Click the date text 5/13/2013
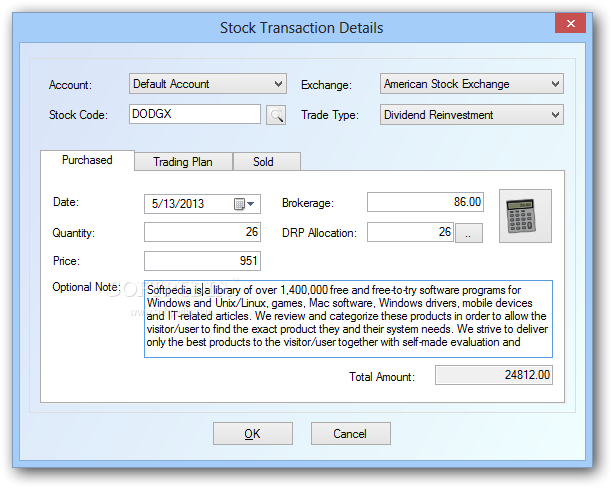 click(x=178, y=204)
